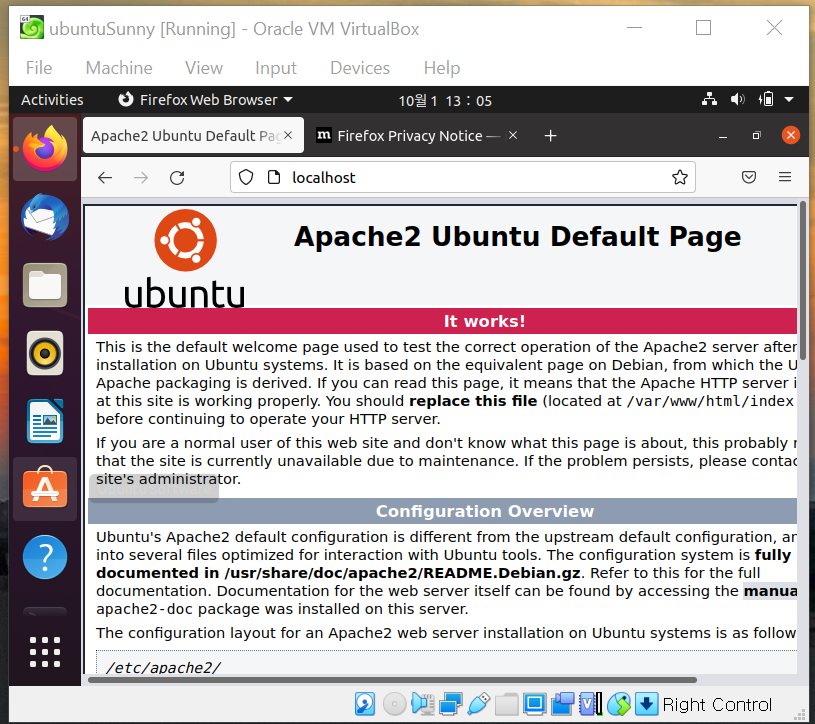Open LibreOffice Writer from the dock
Image resolution: width=815 pixels, height=724 pixels.
(x=45, y=421)
